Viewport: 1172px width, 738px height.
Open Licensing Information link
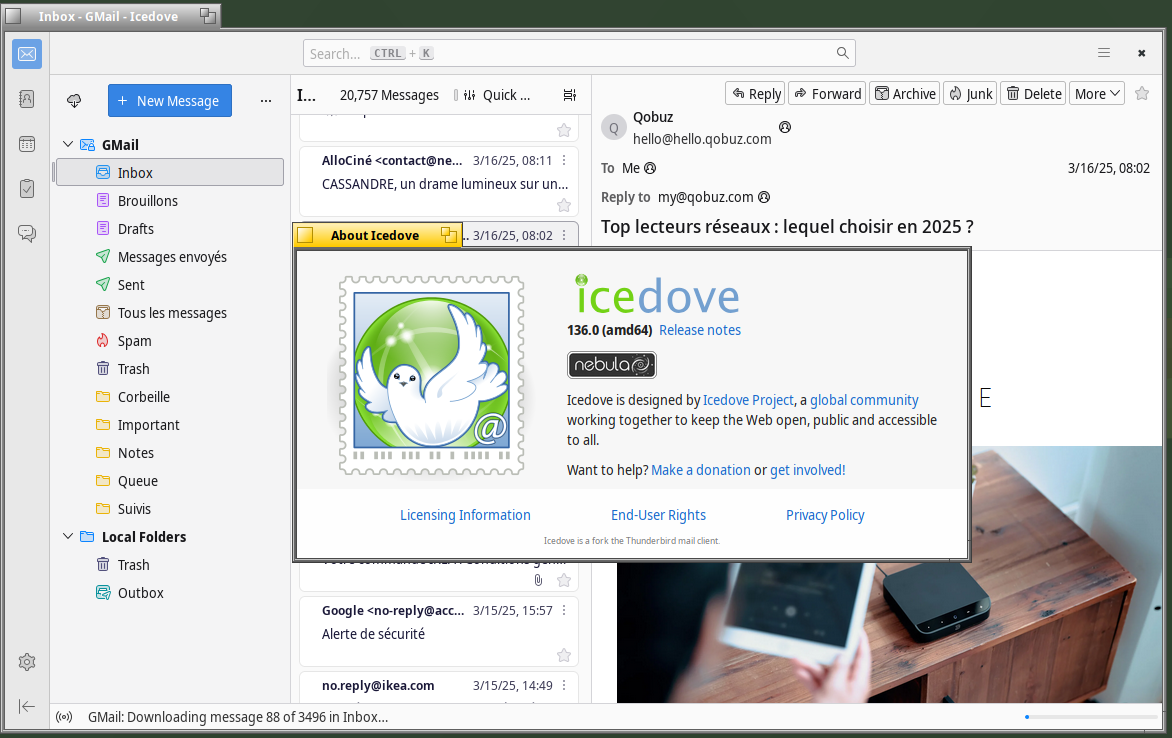click(465, 515)
